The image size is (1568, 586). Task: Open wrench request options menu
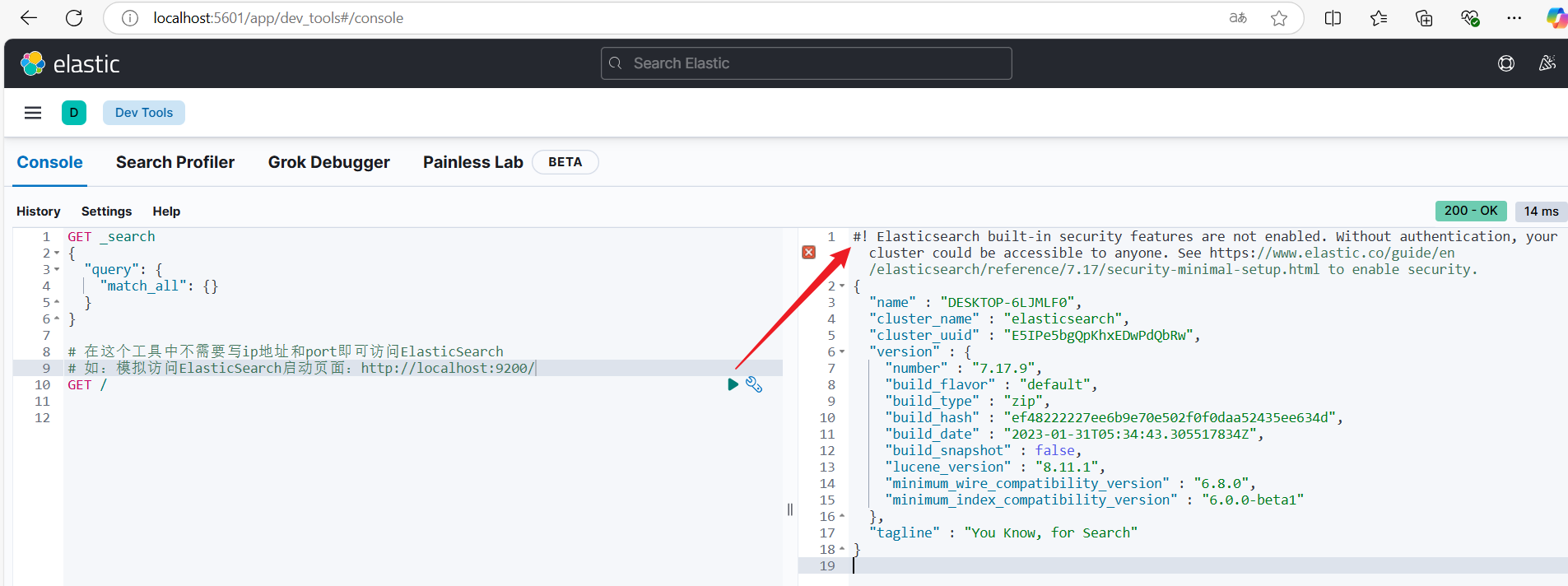[754, 384]
